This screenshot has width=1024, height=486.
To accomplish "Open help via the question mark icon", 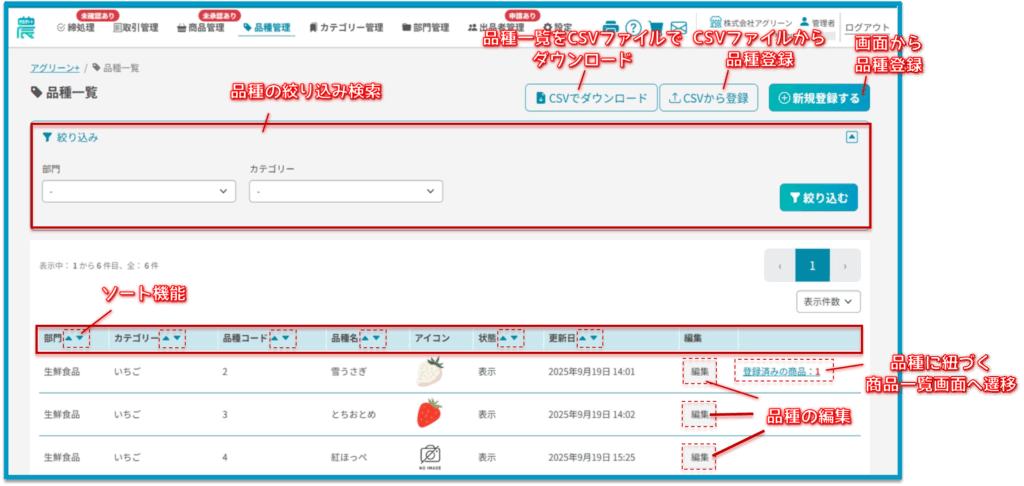I will 633,28.
